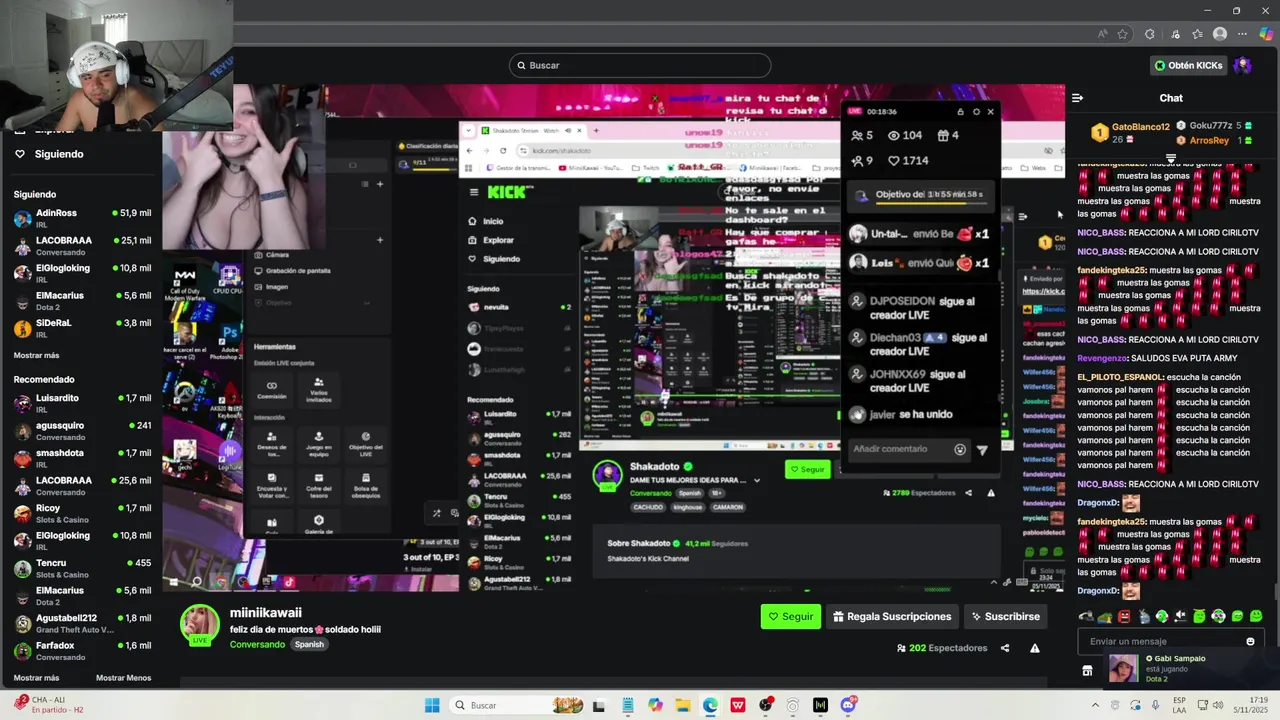Click the EL_PILOTO_ESPANOL username in chat

click(1120, 377)
